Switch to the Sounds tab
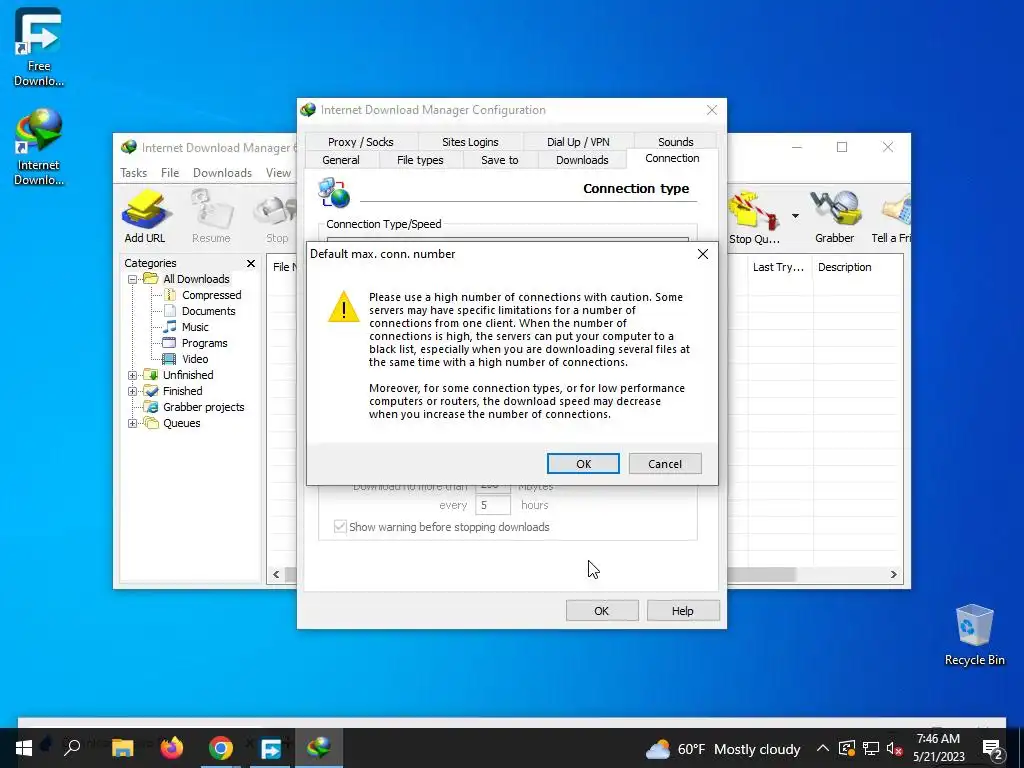 [675, 142]
